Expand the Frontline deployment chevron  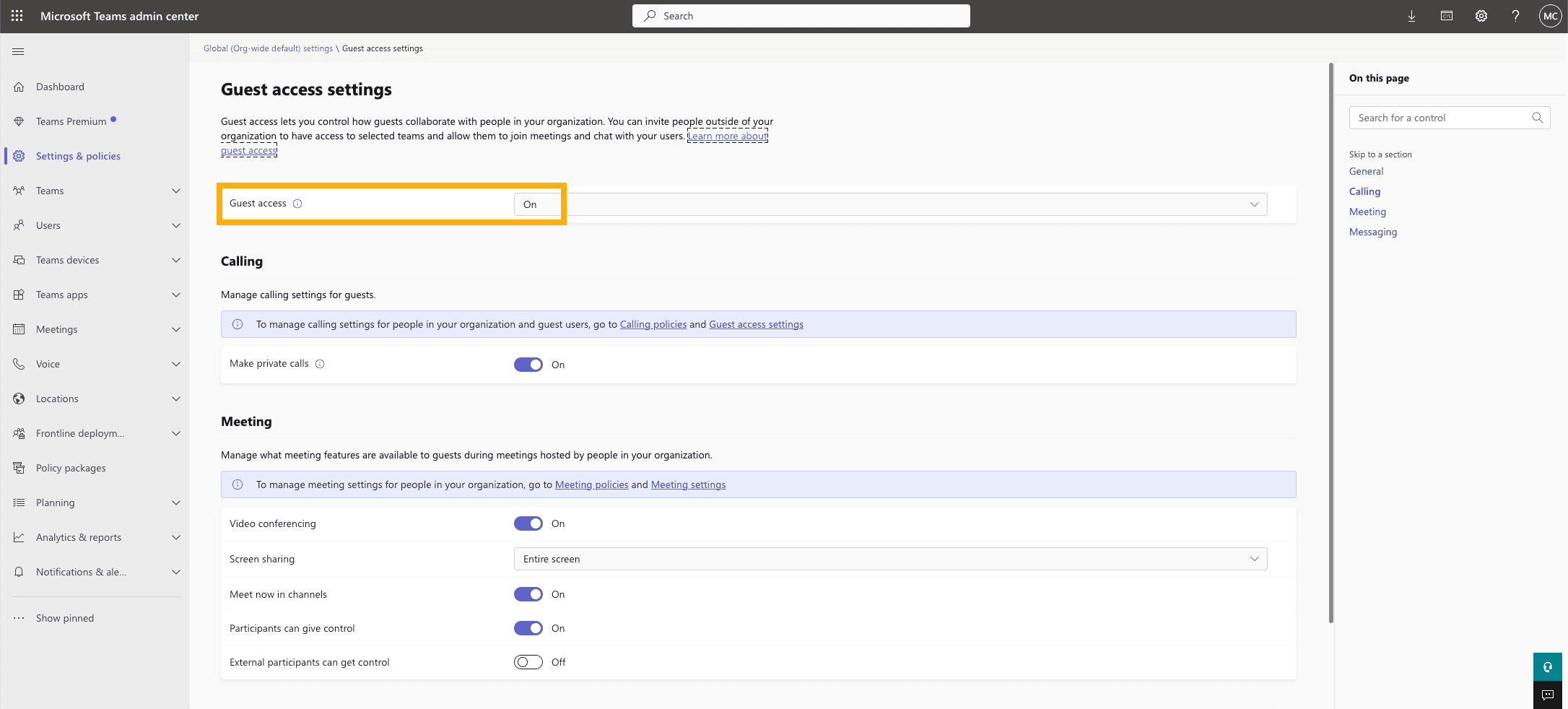176,433
